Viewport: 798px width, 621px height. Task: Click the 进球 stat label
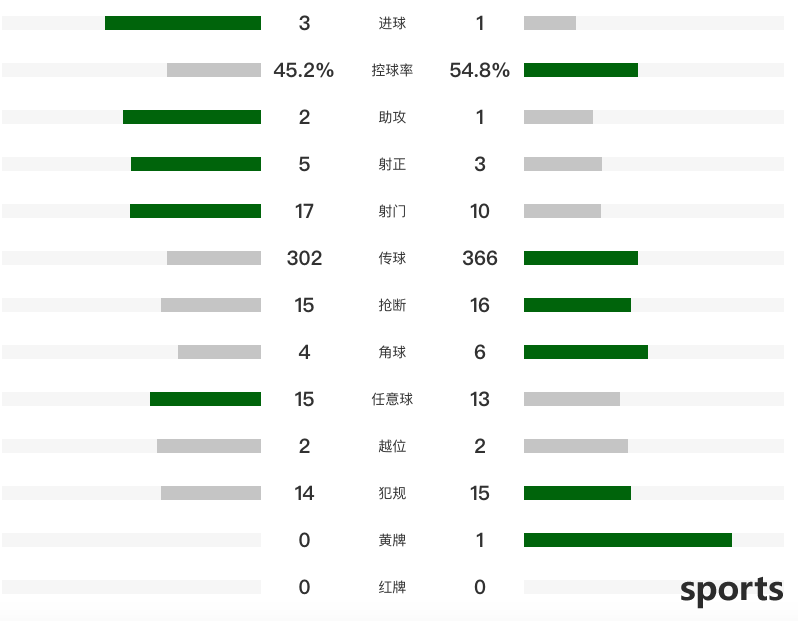[392, 23]
